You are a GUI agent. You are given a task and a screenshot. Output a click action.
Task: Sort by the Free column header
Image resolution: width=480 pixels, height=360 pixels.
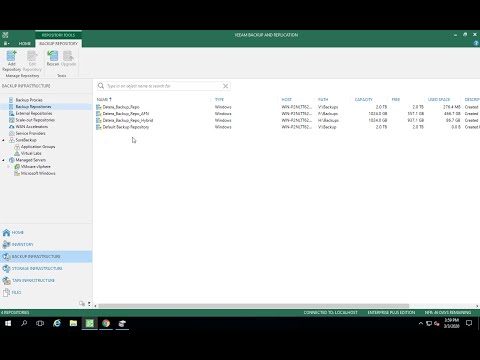tap(396, 99)
